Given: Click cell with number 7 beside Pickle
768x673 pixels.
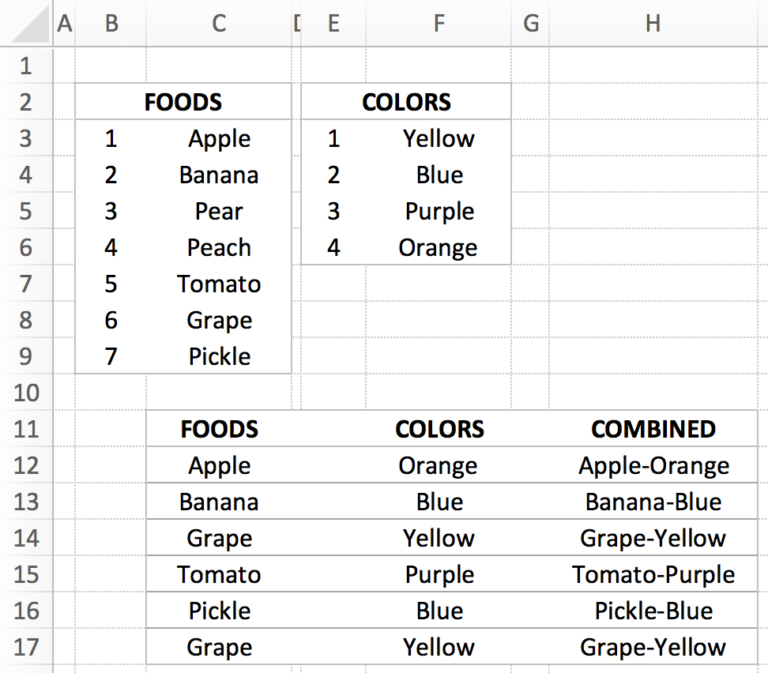Looking at the screenshot, I should click(x=111, y=357).
